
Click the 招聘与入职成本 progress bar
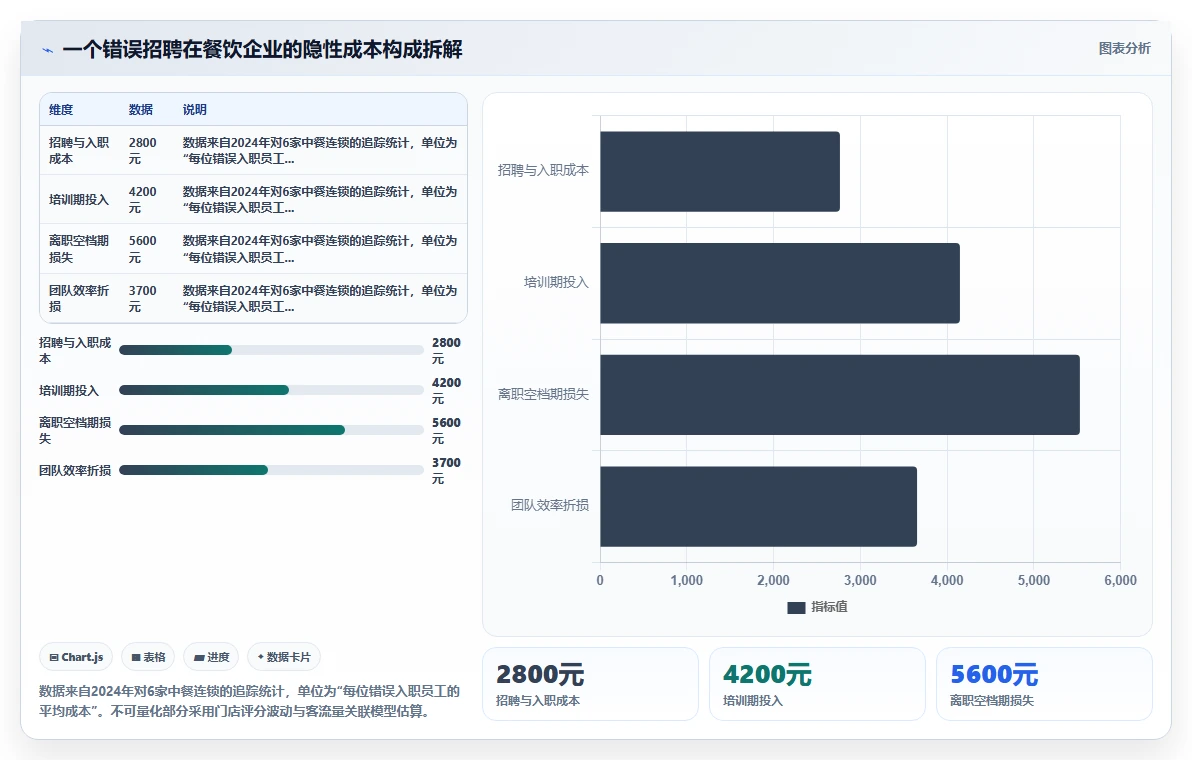tap(271, 350)
